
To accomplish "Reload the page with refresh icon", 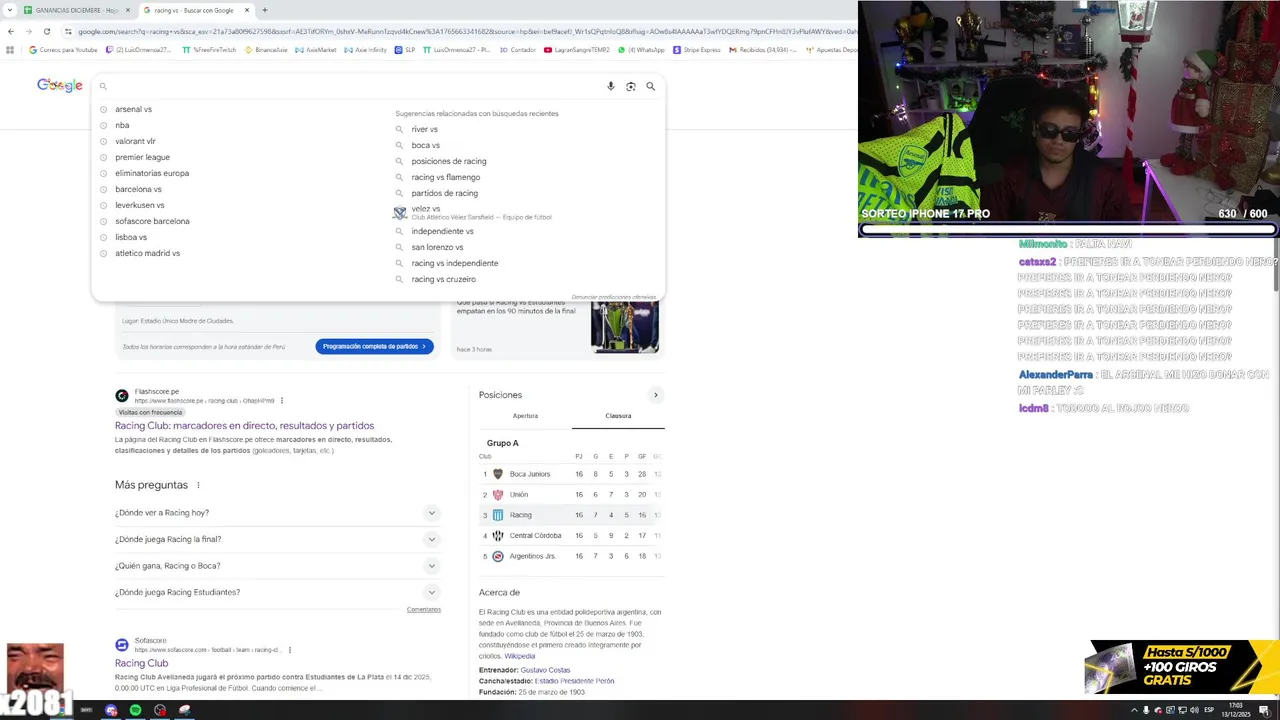I will tap(46, 31).
